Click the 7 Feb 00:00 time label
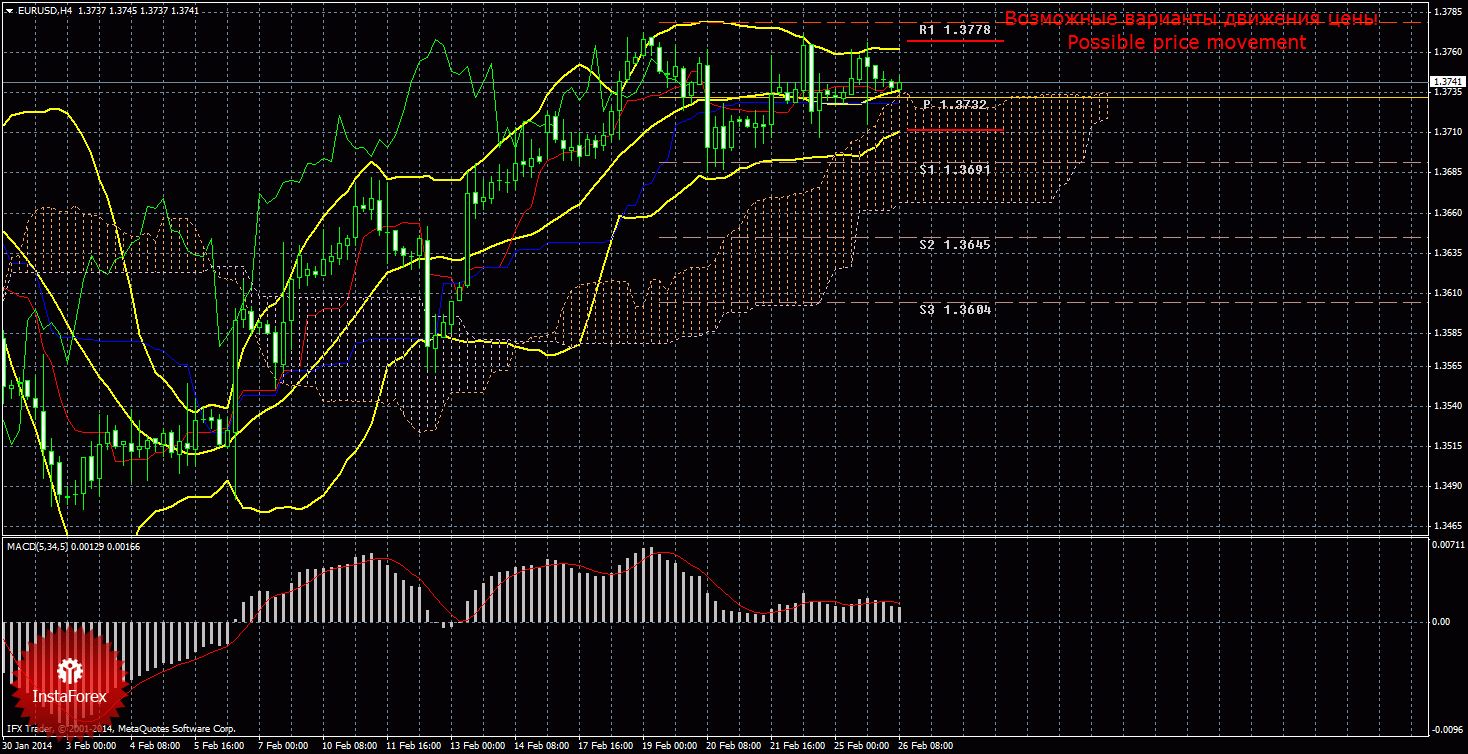The width and height of the screenshot is (1468, 754). pos(282,746)
